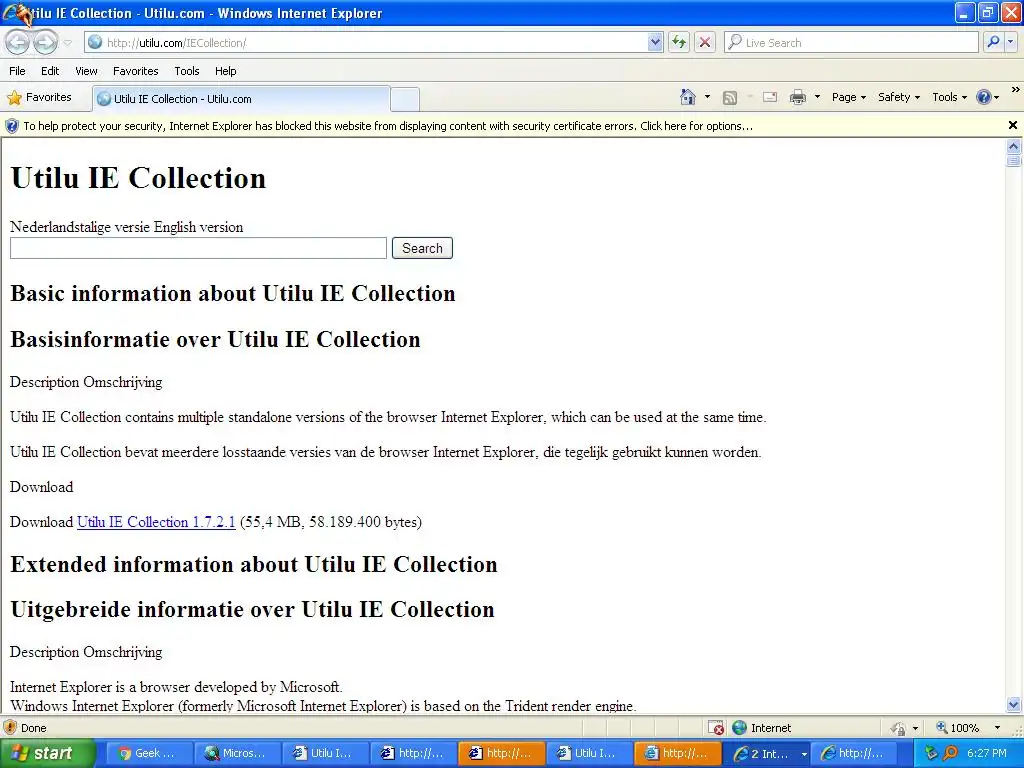The image size is (1024, 768).
Task: Switch to the first Utilu I... taskbar window
Action: [x=325, y=753]
